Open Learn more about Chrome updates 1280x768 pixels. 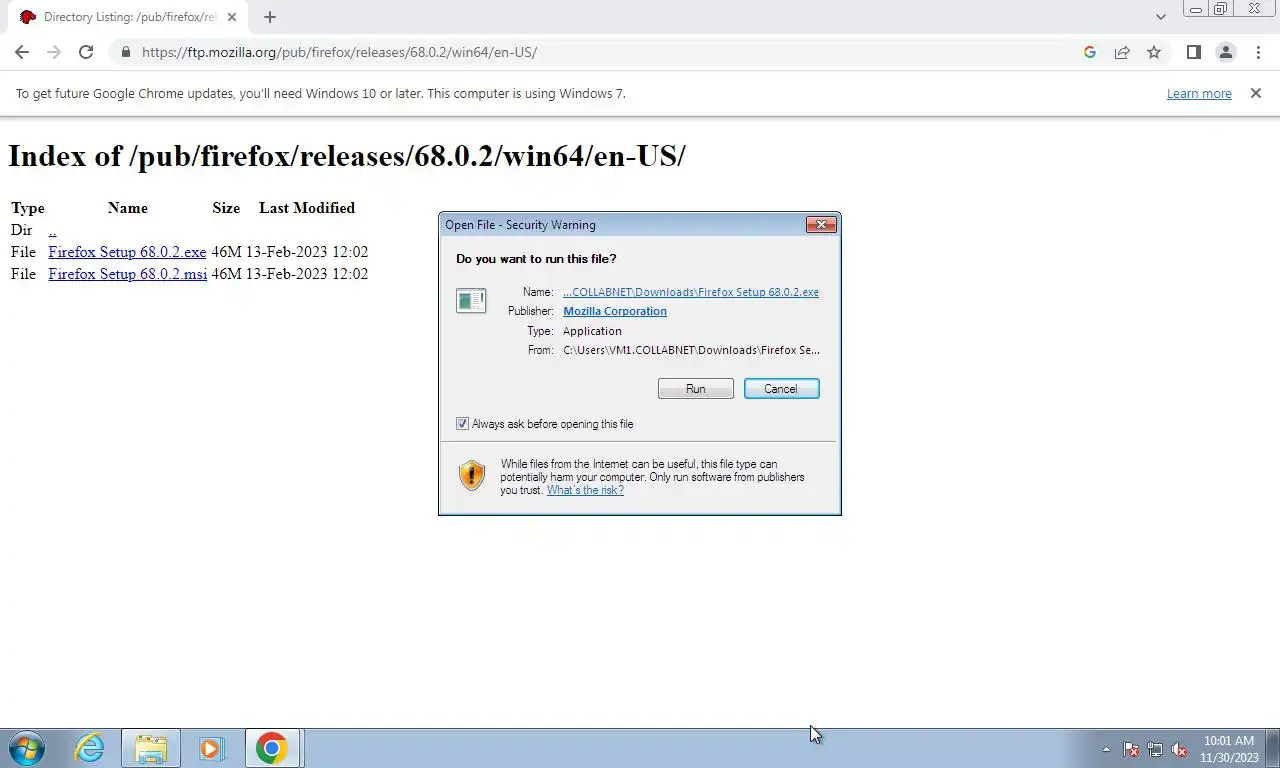pyautogui.click(x=1199, y=93)
